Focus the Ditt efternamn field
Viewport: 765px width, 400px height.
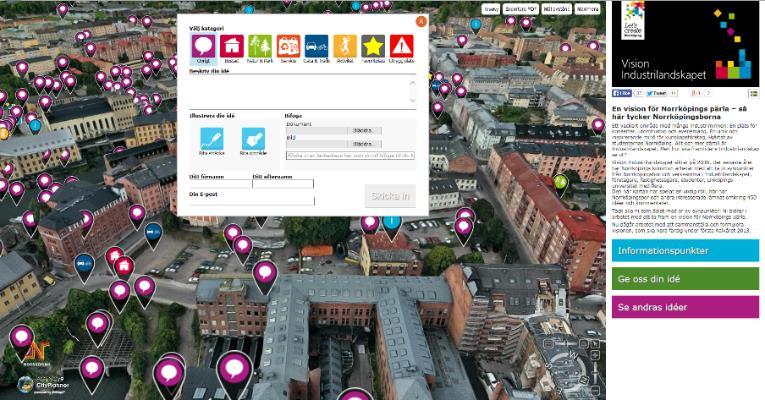point(283,184)
